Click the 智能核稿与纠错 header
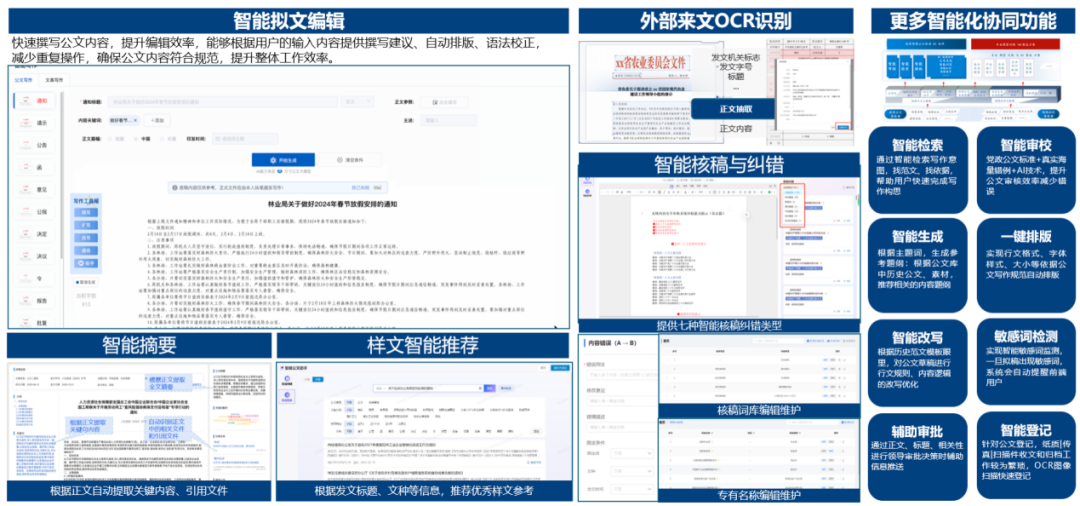 (x=719, y=165)
